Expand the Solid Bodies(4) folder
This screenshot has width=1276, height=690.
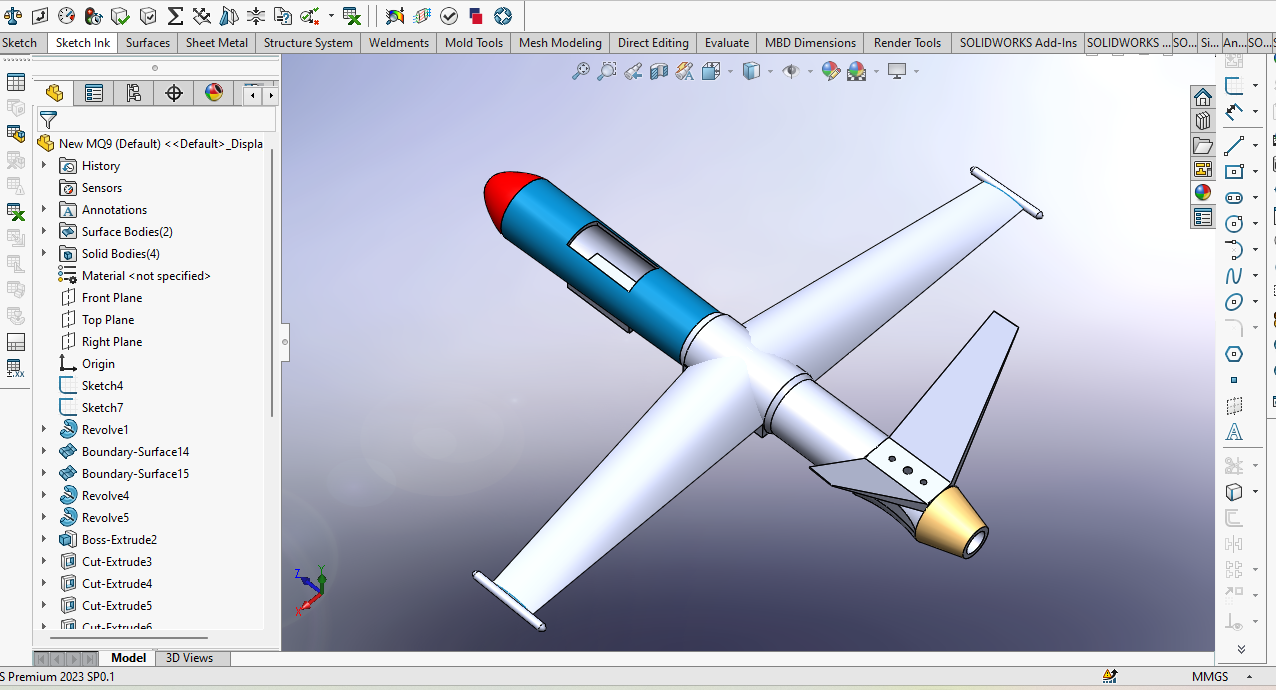[44, 254]
